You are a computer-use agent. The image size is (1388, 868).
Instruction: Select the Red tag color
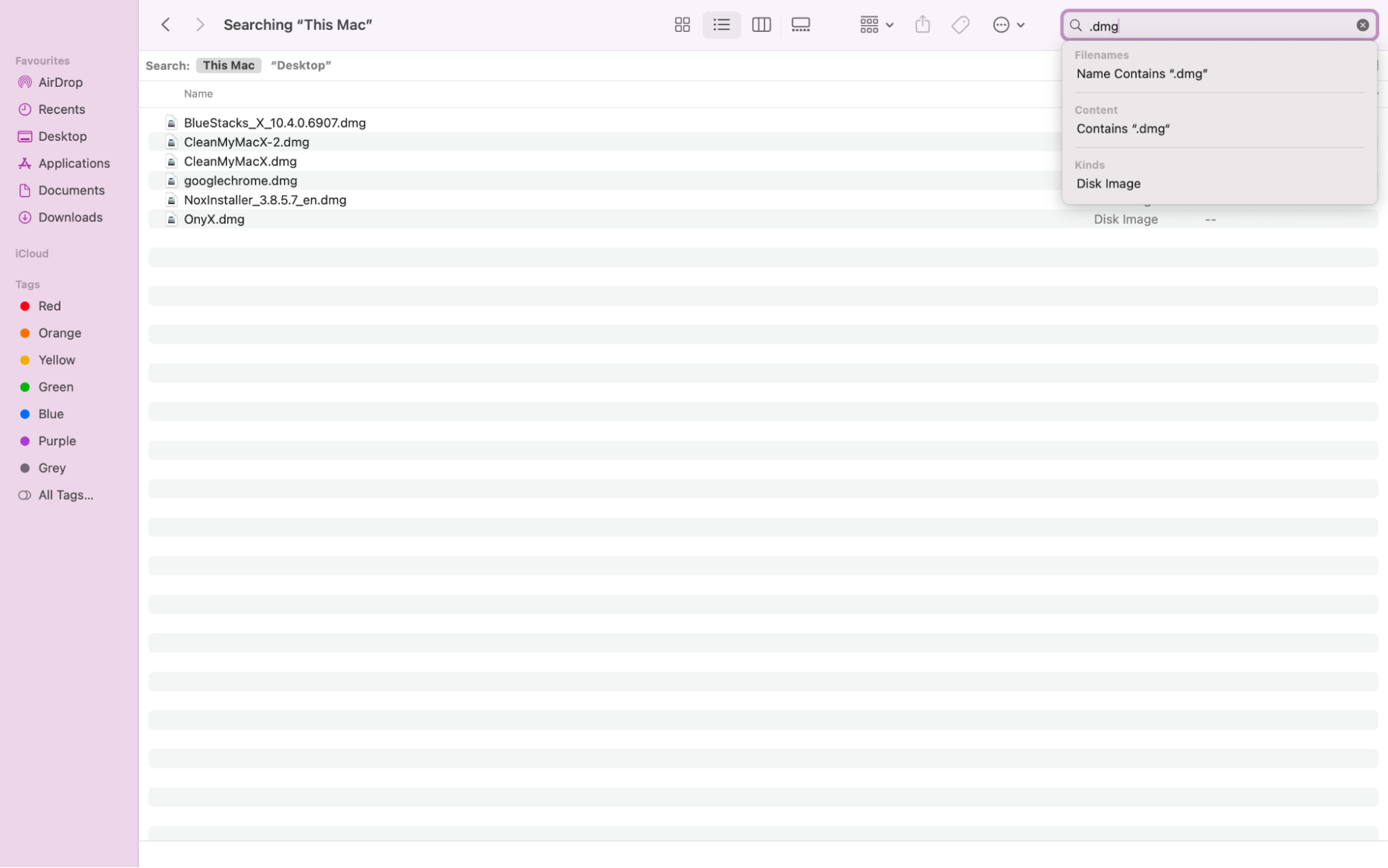[x=49, y=306]
